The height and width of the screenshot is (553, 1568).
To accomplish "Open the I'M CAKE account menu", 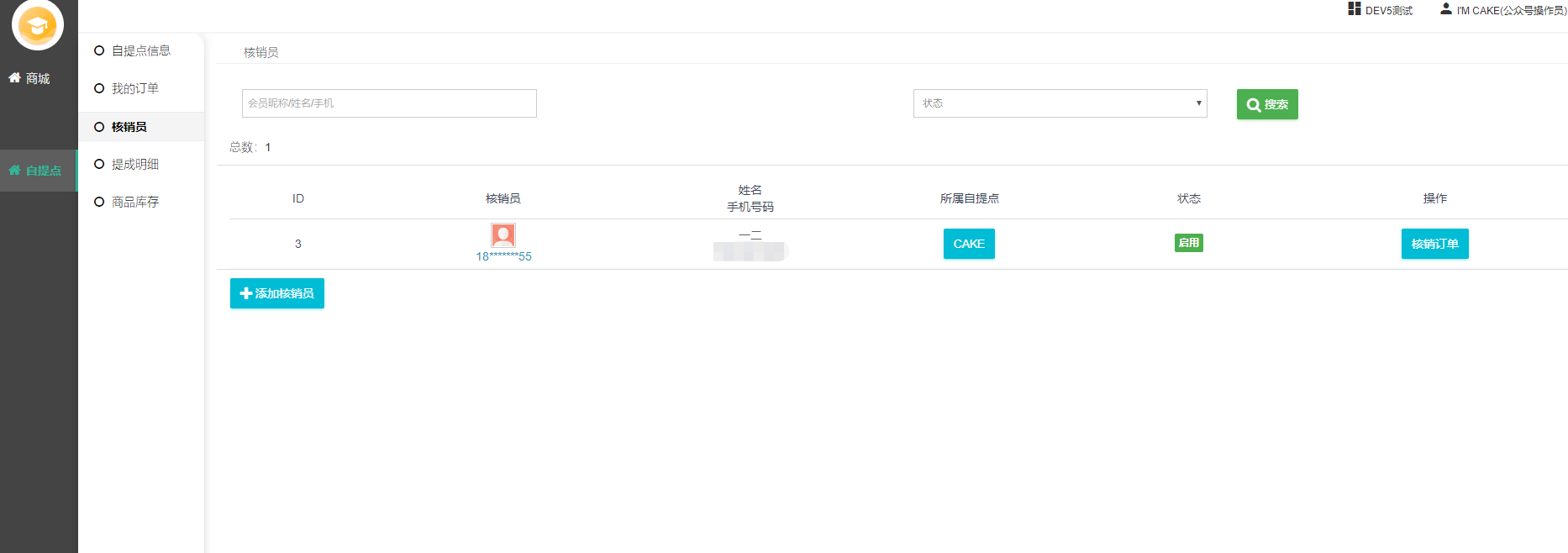I will (1510, 11).
